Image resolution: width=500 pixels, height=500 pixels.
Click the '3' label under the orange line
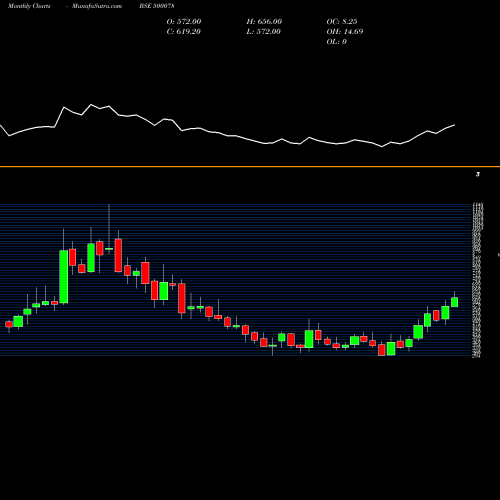[x=478, y=174]
